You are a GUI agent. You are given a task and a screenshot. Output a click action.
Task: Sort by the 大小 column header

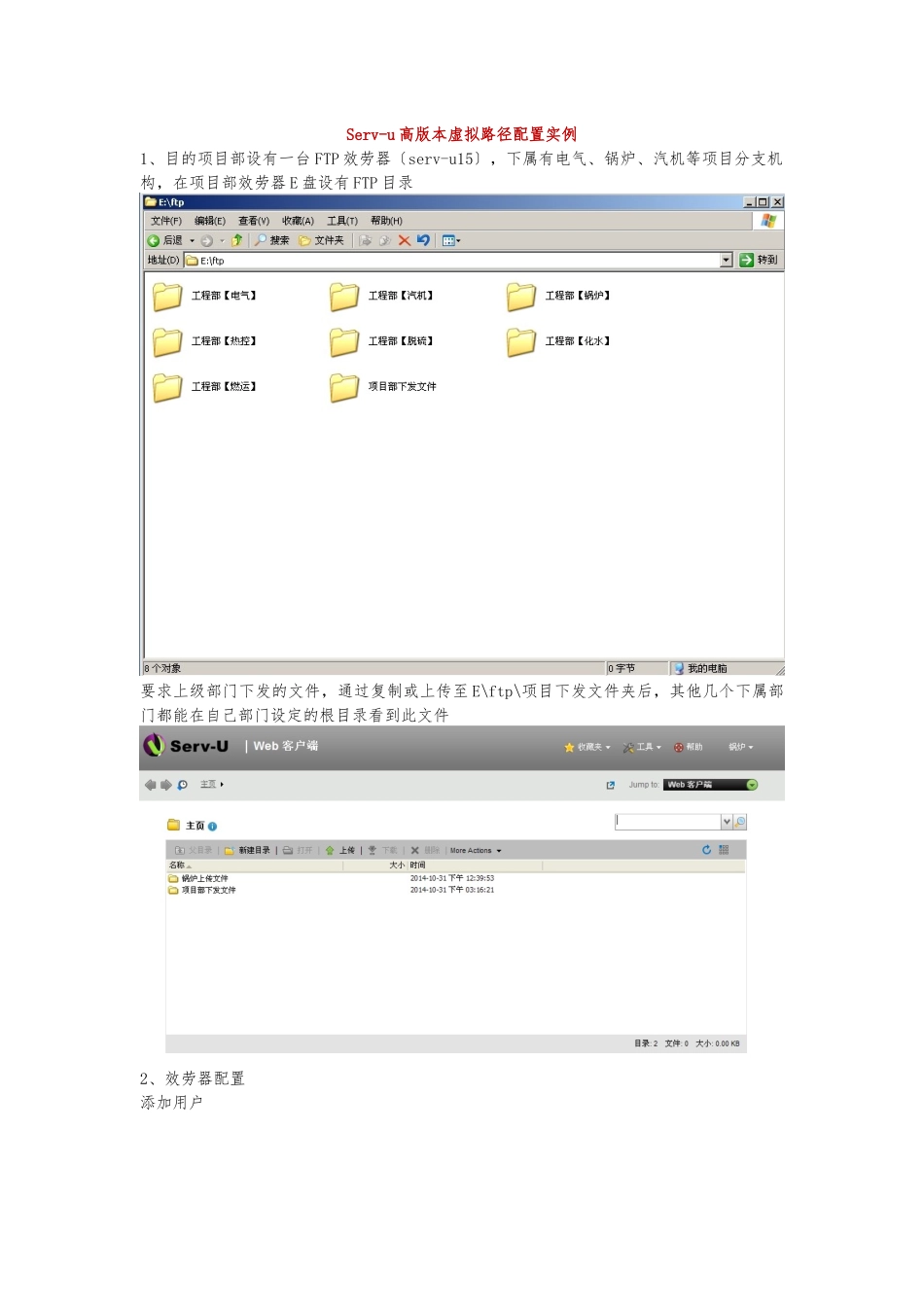(374, 865)
